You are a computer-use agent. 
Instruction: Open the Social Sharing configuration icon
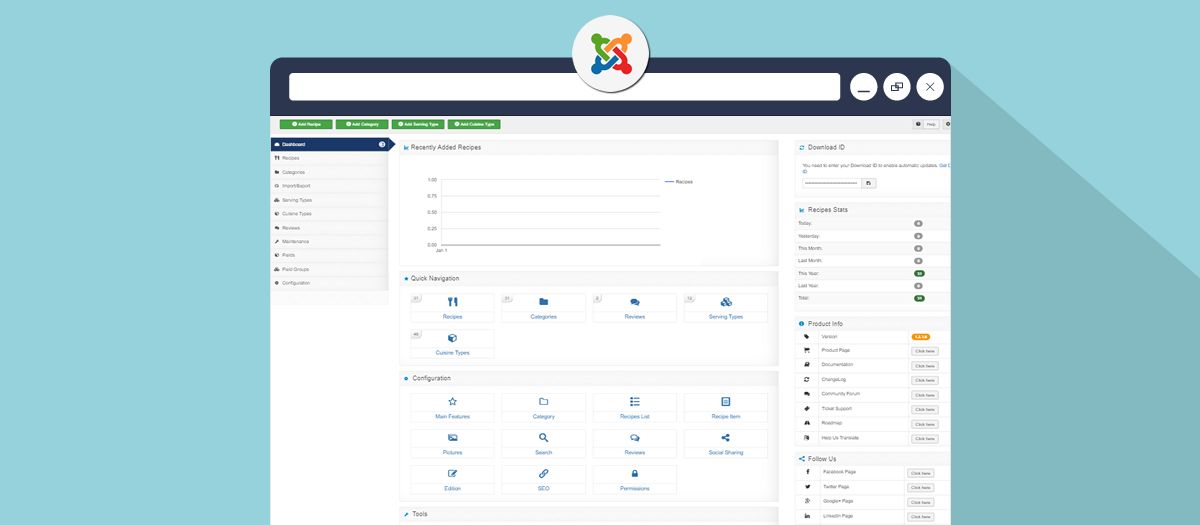coord(726,438)
